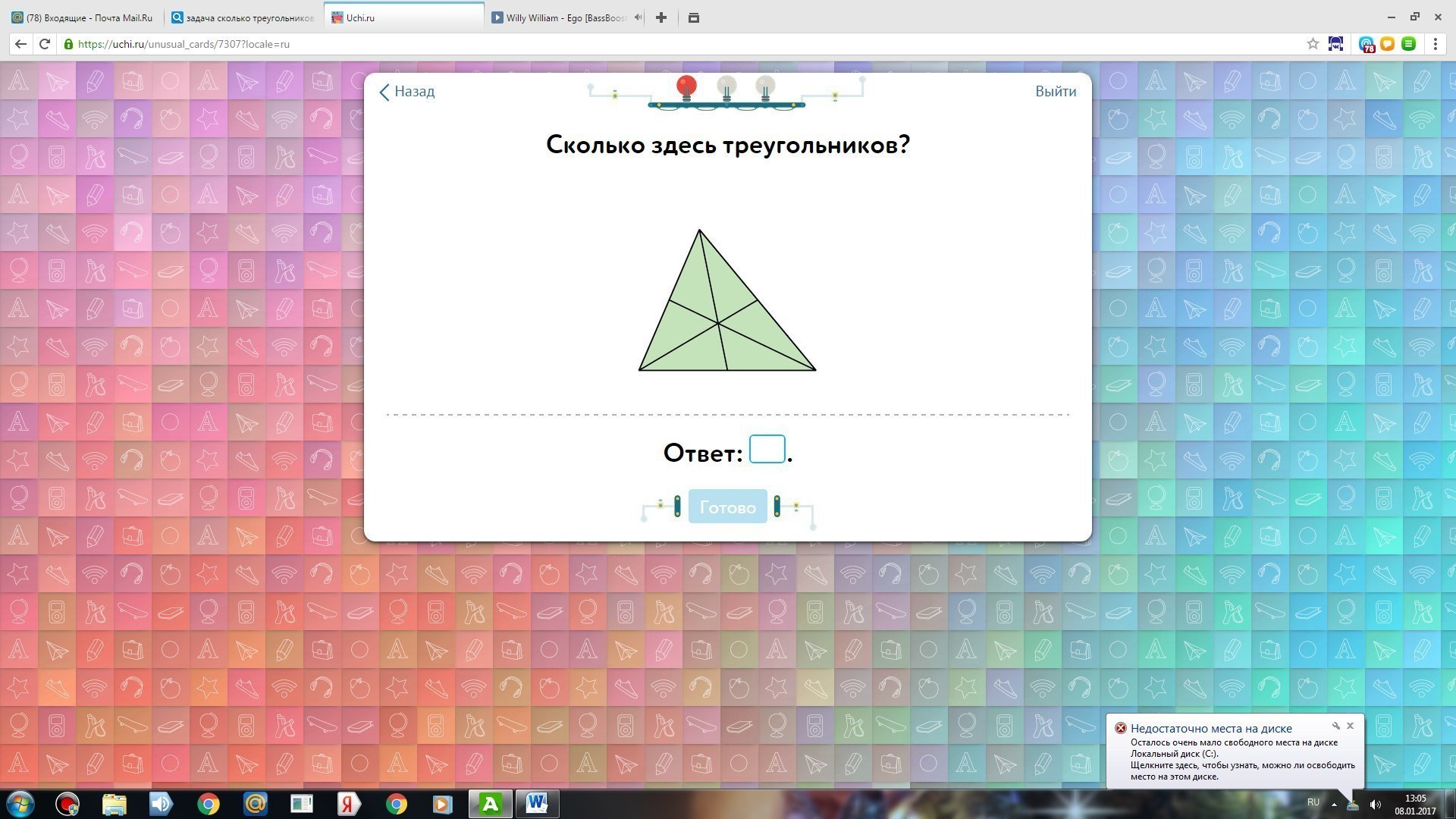This screenshot has width=1456, height=819.
Task: Reload the Uchi.ru page
Action: (45, 43)
